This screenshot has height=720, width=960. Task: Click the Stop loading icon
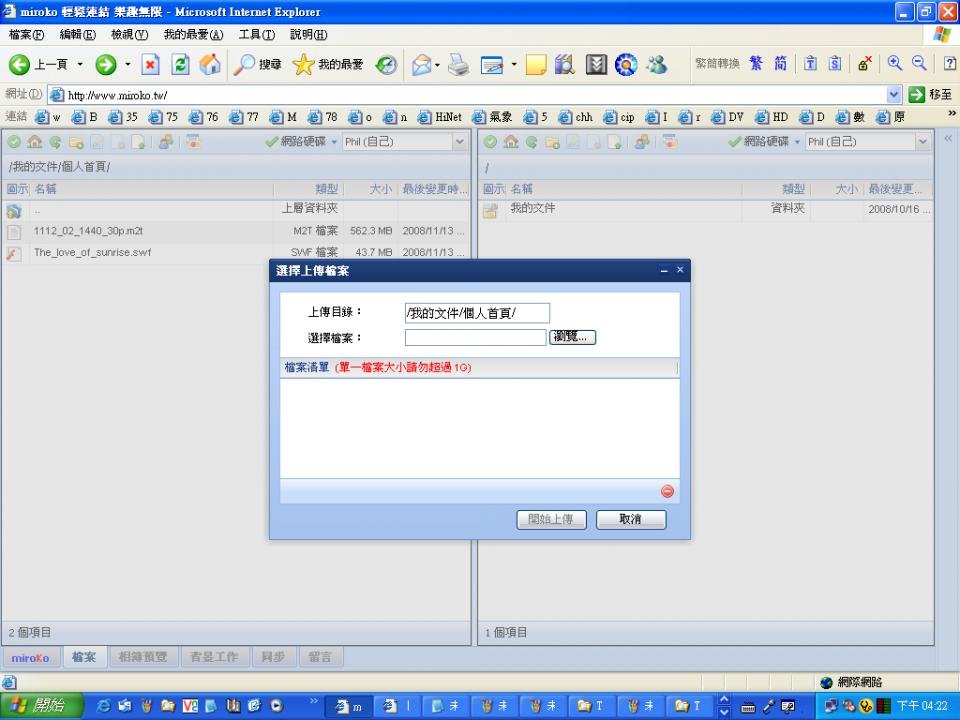(x=151, y=64)
